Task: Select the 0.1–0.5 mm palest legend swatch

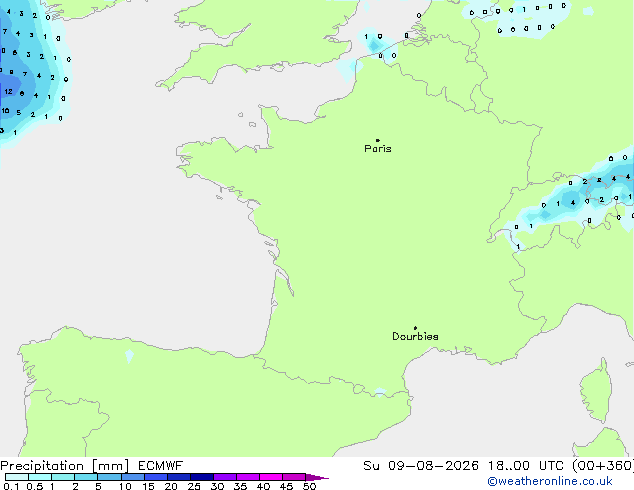Action: click(x=17, y=477)
